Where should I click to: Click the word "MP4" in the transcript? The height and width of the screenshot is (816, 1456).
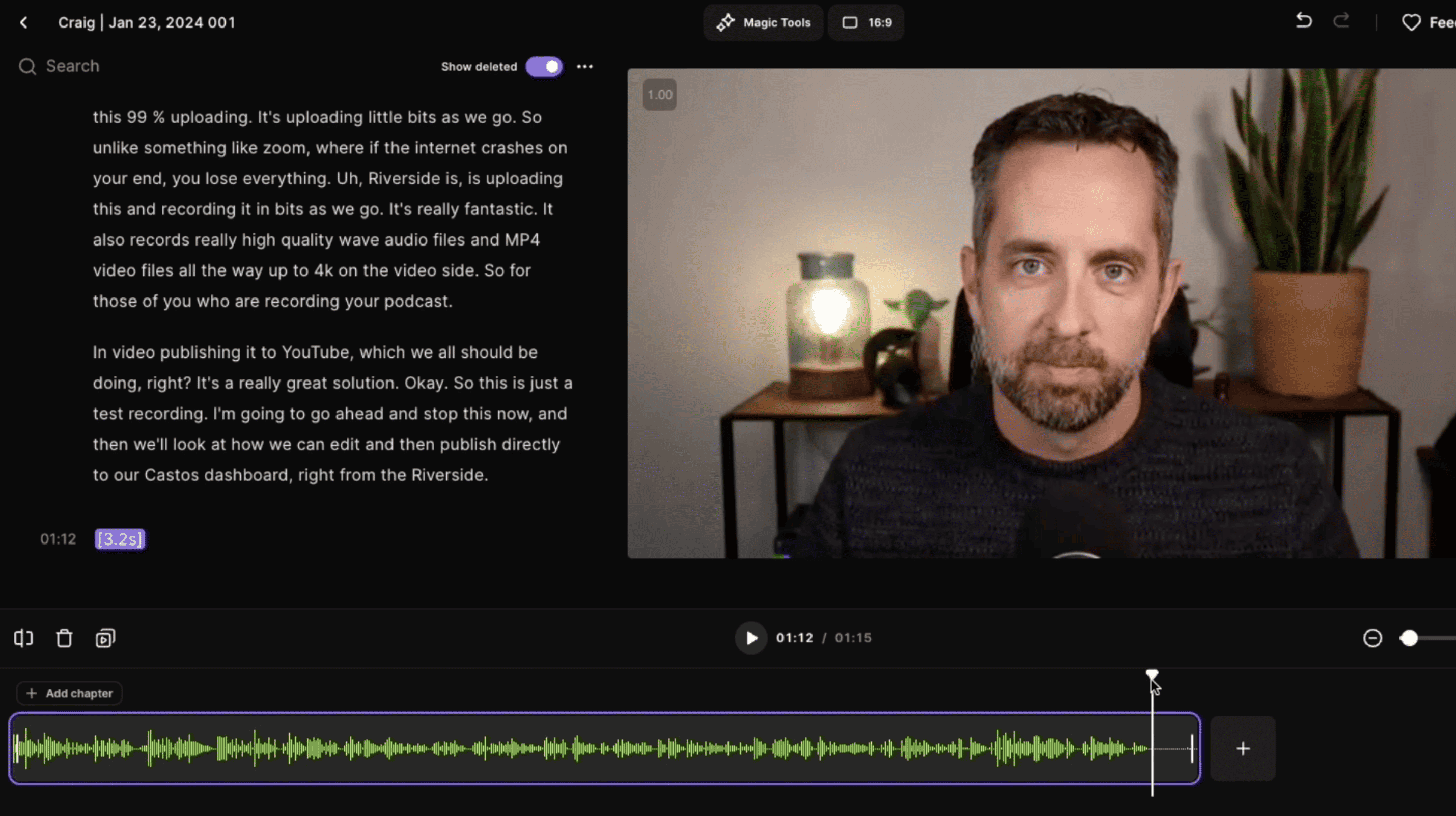[522, 240]
